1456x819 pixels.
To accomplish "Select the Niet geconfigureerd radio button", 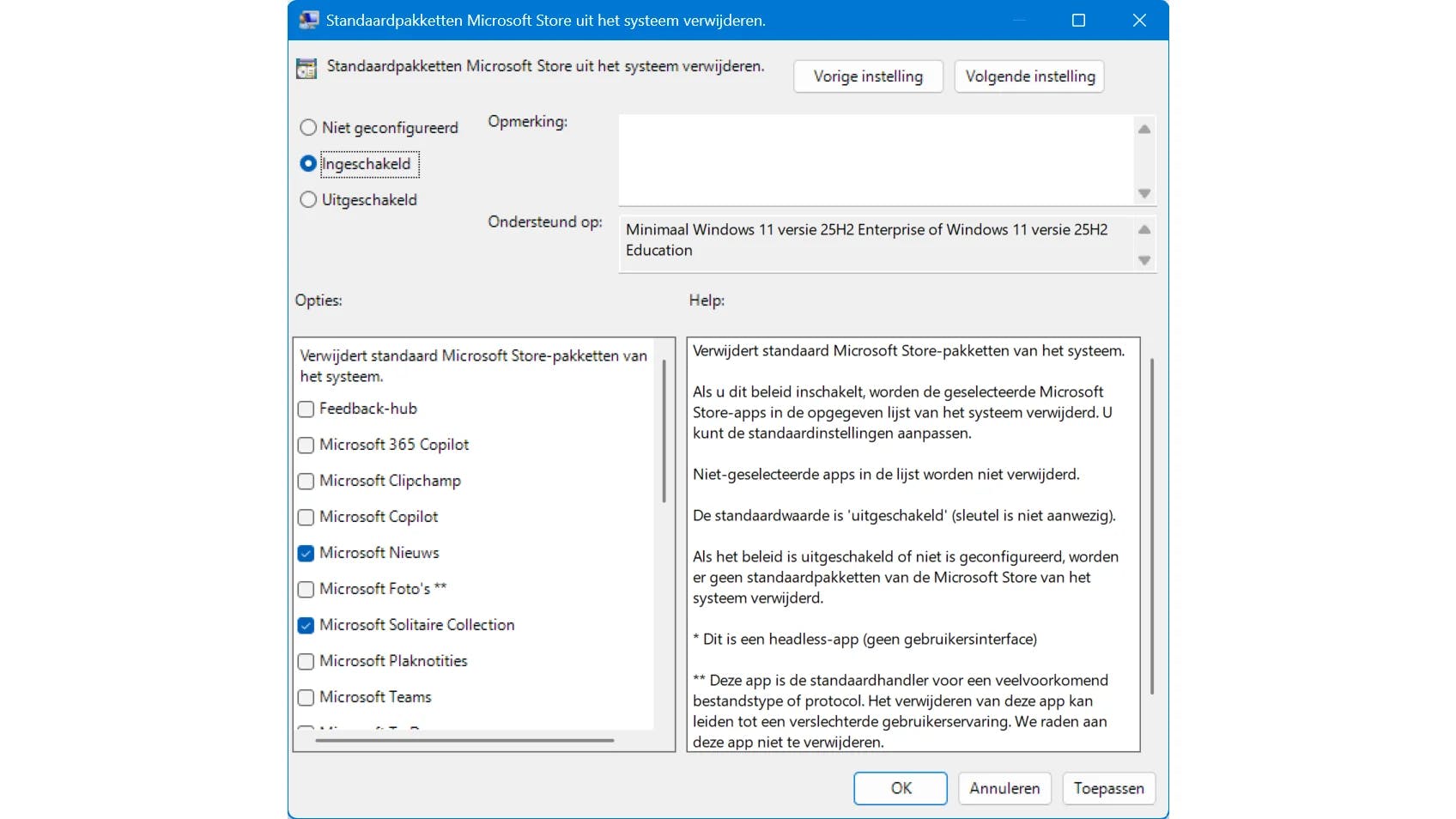I will pyautogui.click(x=308, y=128).
